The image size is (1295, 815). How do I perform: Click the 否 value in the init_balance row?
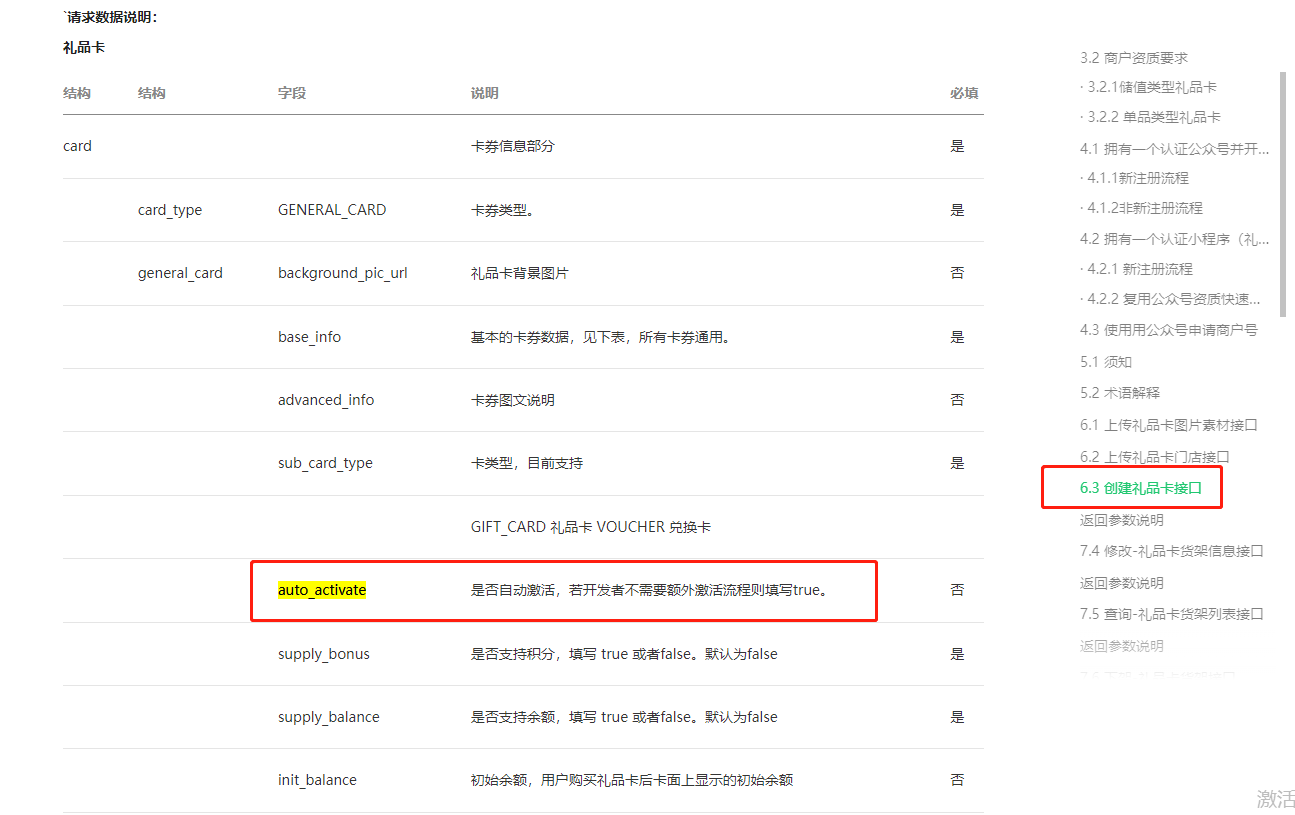(957, 780)
